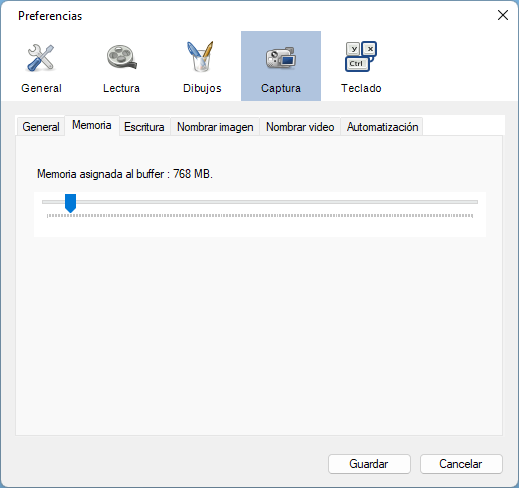
Task: Open the Nombrar video tab
Action: click(300, 127)
